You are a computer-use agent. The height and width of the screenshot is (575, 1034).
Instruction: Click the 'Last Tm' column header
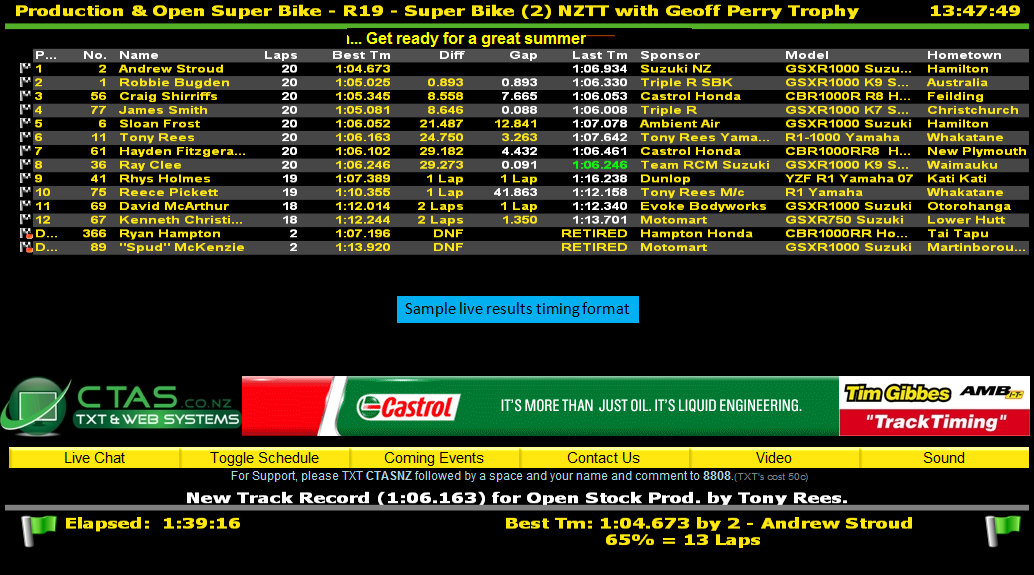tap(599, 55)
